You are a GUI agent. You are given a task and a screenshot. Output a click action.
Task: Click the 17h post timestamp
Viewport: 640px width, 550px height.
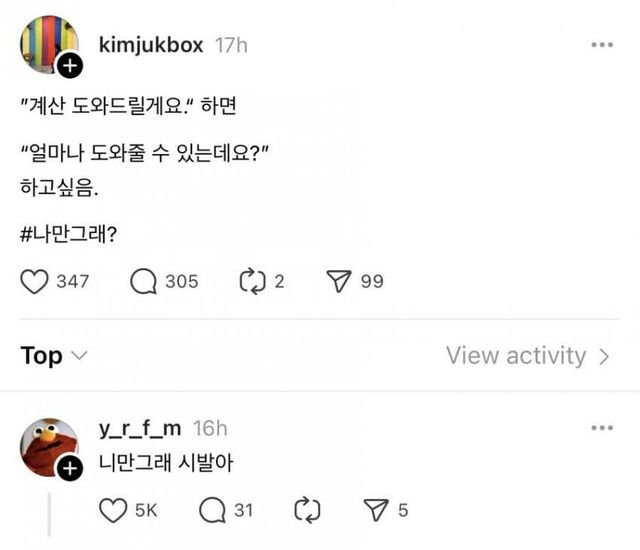pos(231,45)
